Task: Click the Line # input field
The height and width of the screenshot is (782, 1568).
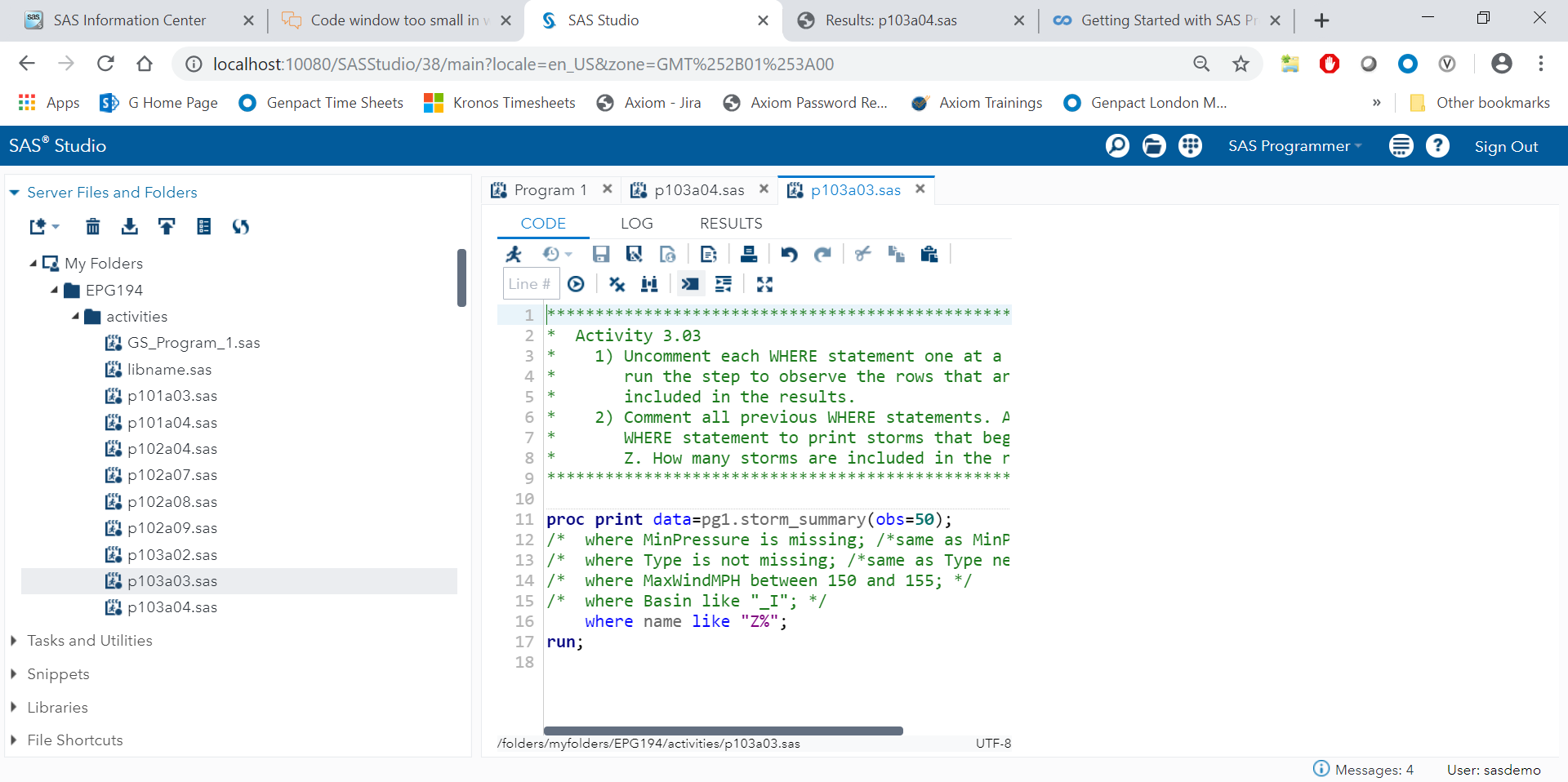Action: tap(530, 284)
